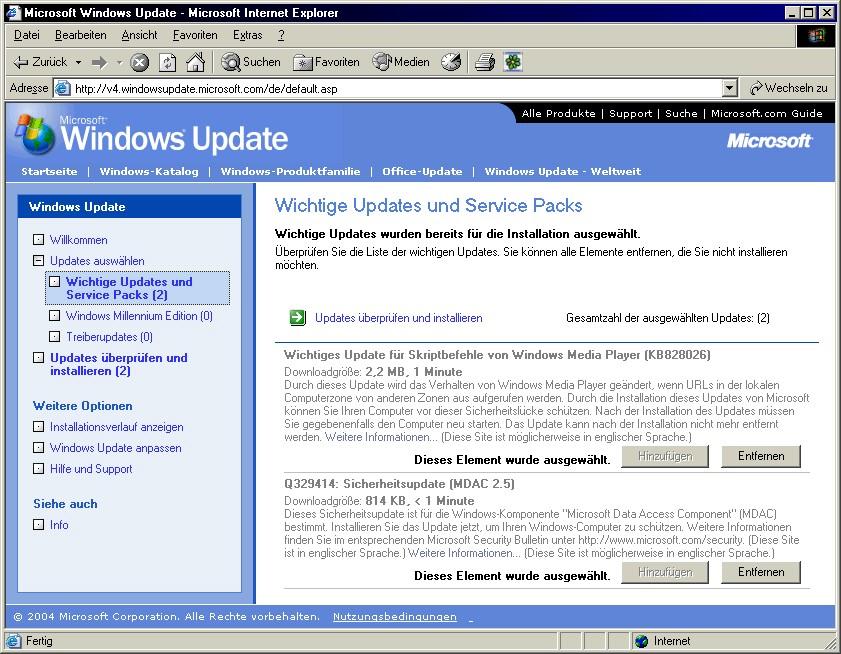Open the Nutzungsbedingungen link in footer
Image resolution: width=841 pixels, height=654 pixels.
click(x=394, y=617)
